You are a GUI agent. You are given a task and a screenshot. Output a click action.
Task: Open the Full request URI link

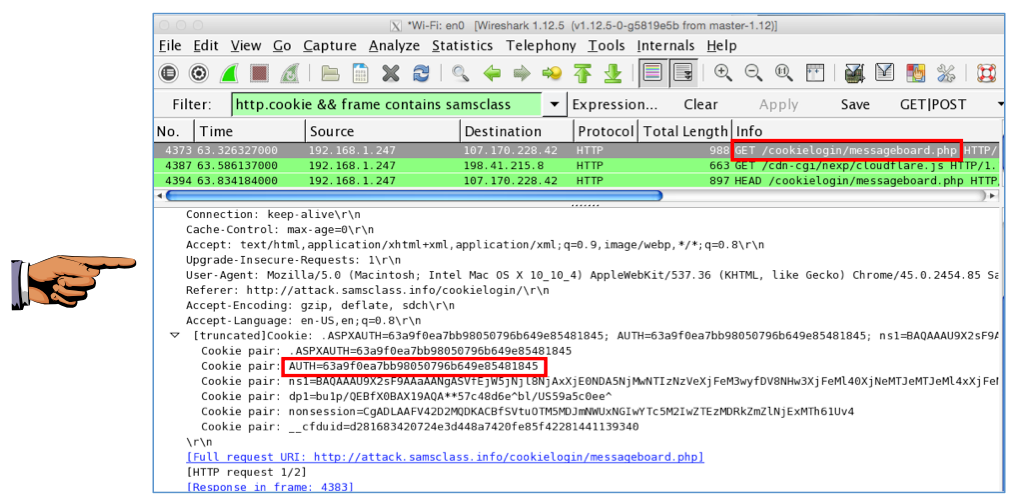[445, 457]
